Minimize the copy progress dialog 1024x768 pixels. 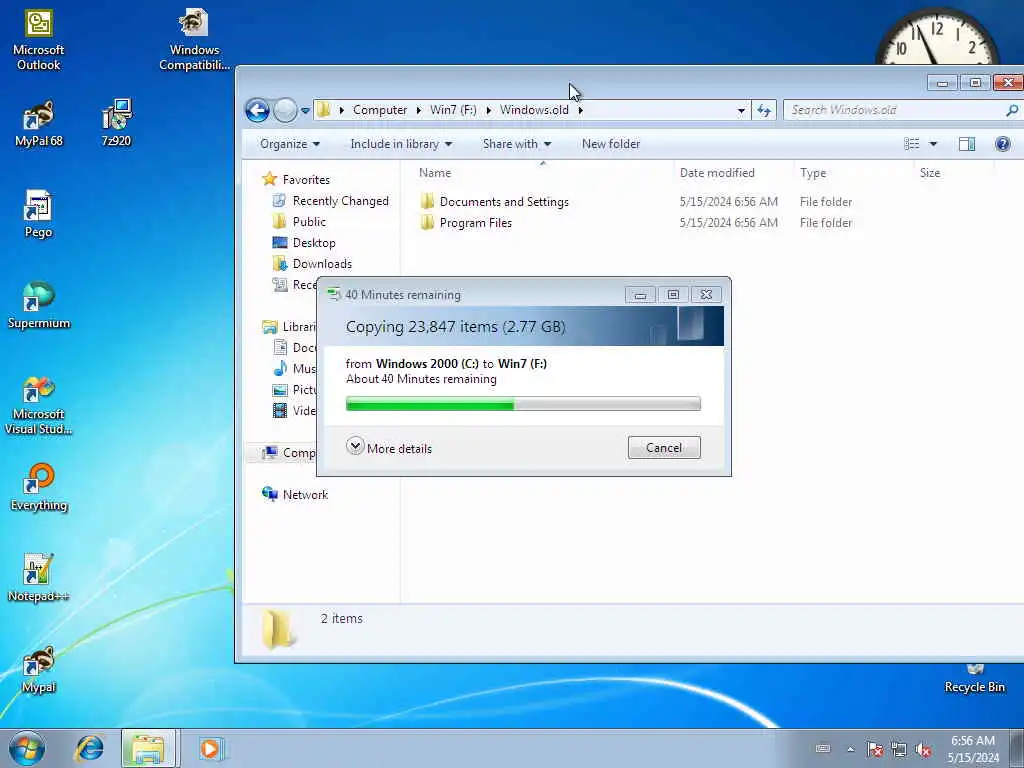click(640, 295)
